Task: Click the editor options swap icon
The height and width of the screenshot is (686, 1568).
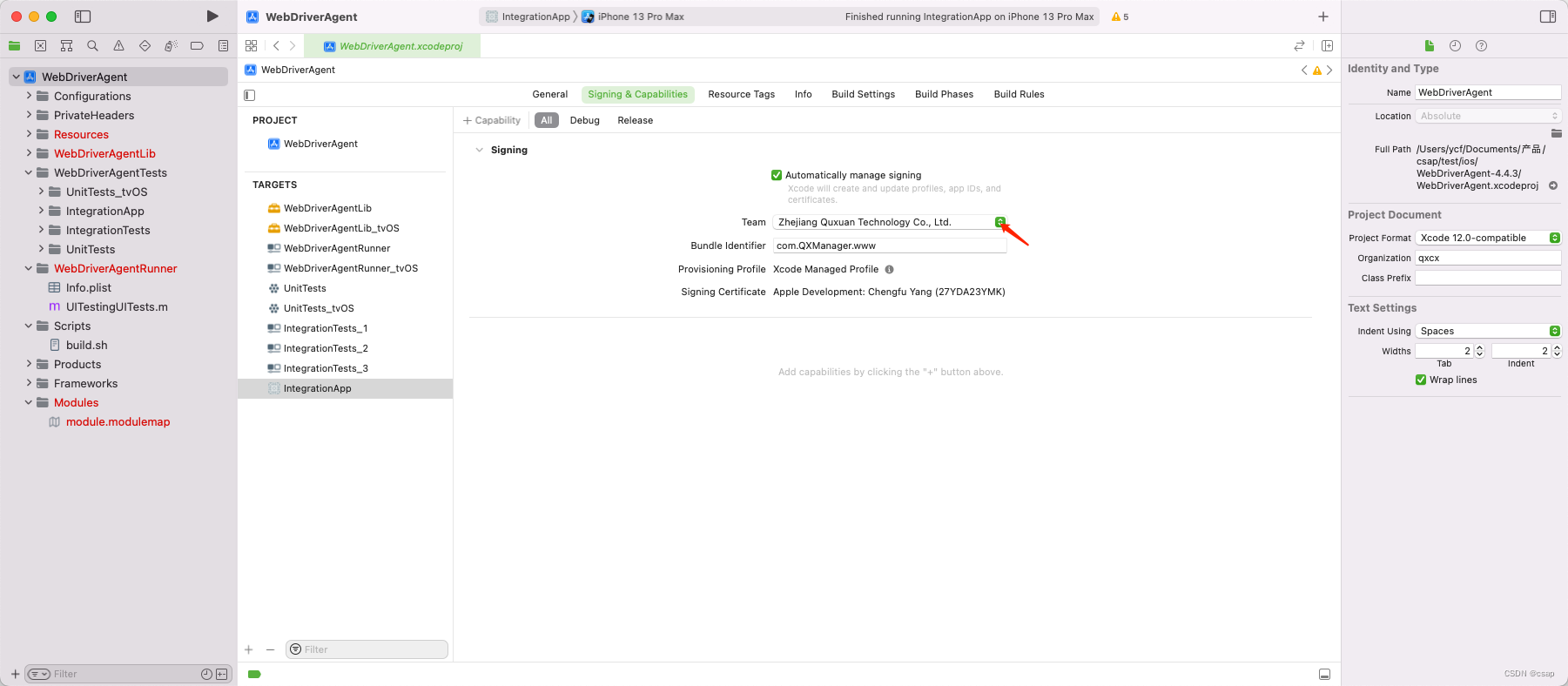Action: point(1299,45)
